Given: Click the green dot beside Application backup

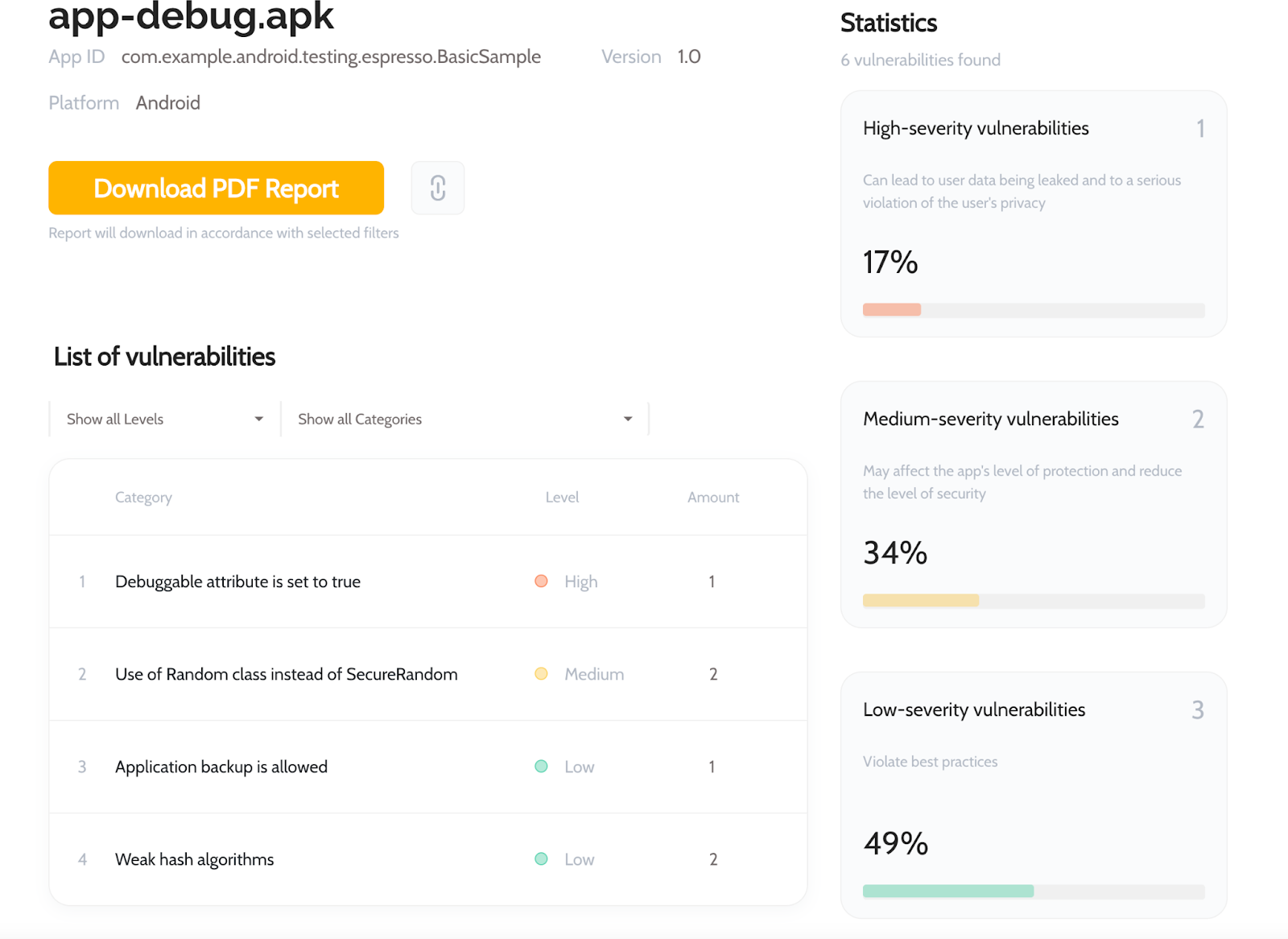Looking at the screenshot, I should click(x=541, y=767).
